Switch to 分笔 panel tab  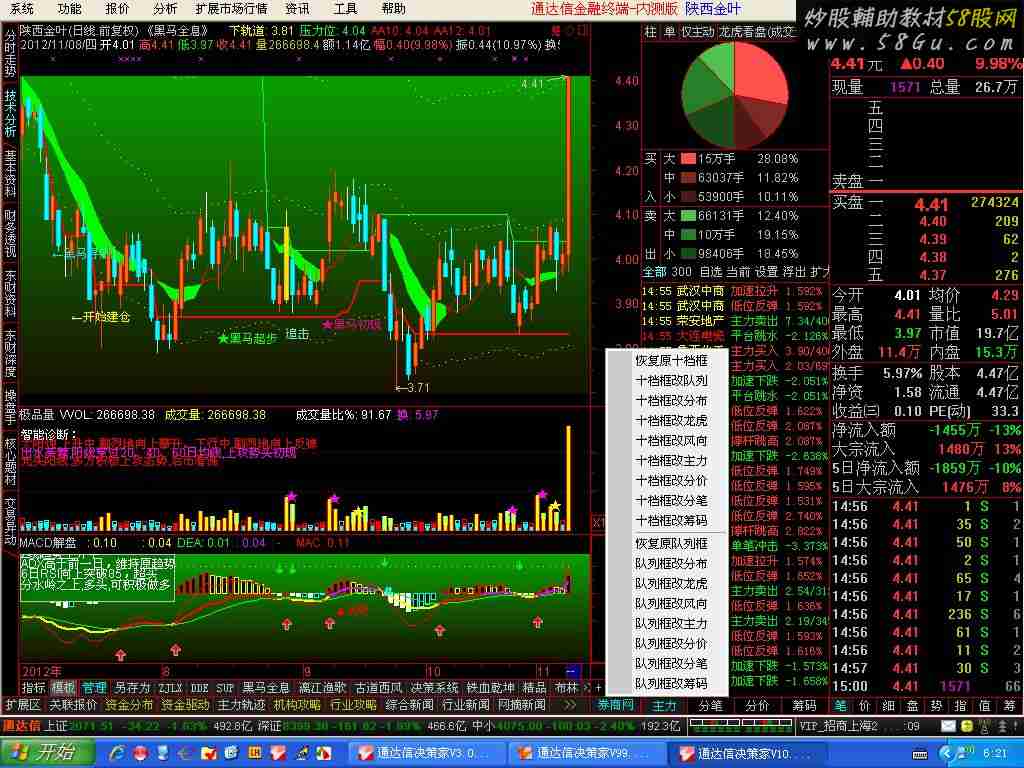tap(711, 705)
